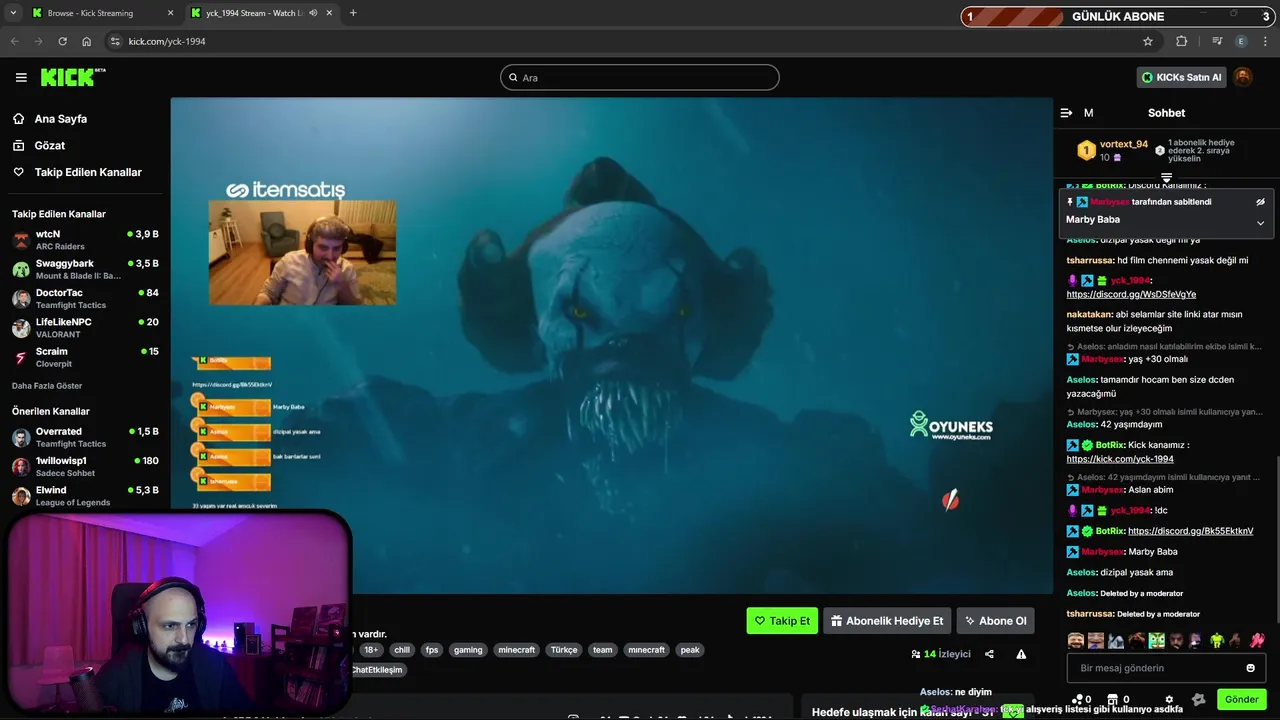The height and width of the screenshot is (720, 1280).
Task: Open the user profile avatar menu
Action: 1243,77
